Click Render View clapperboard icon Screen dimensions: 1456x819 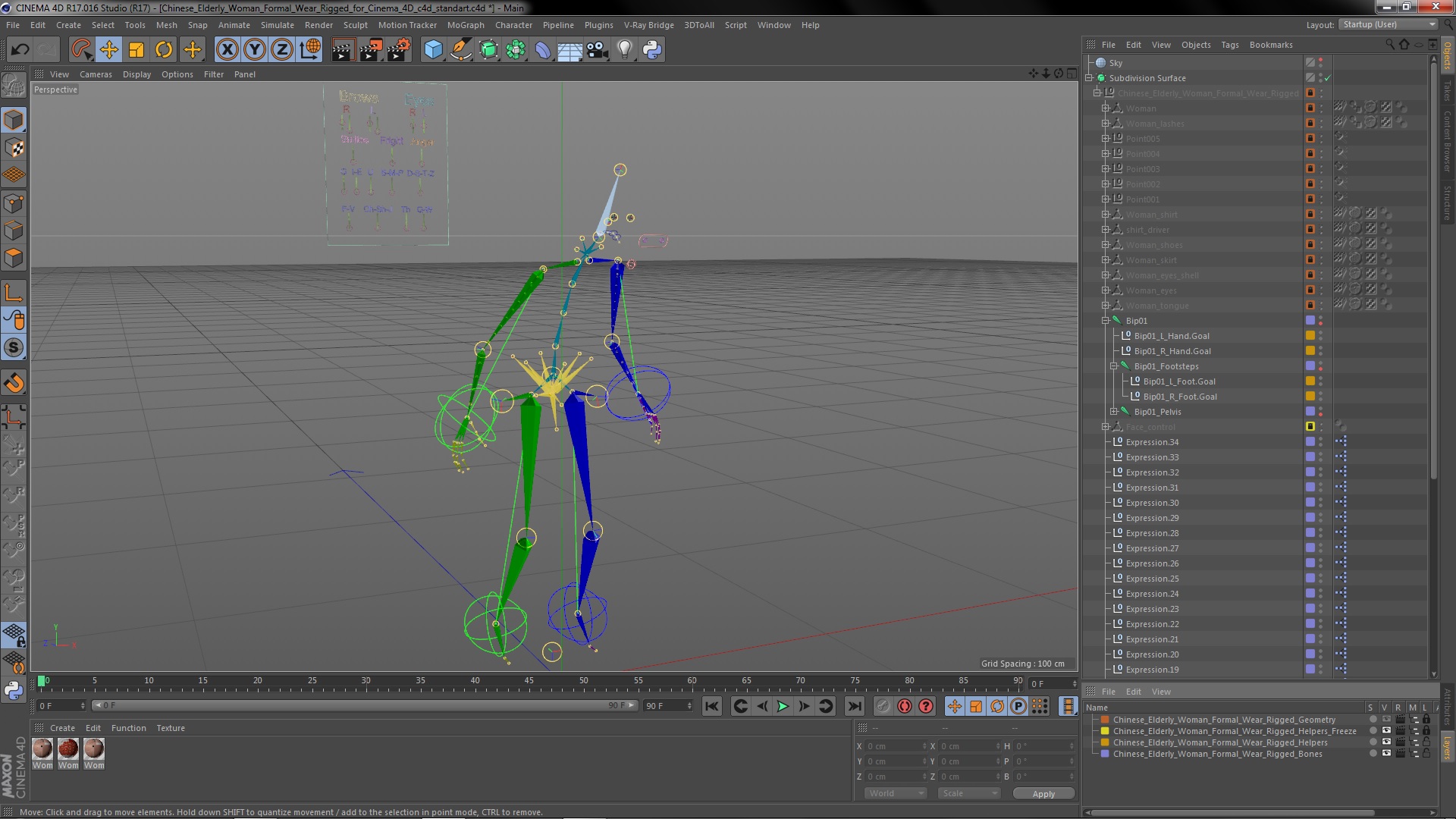pyautogui.click(x=343, y=50)
